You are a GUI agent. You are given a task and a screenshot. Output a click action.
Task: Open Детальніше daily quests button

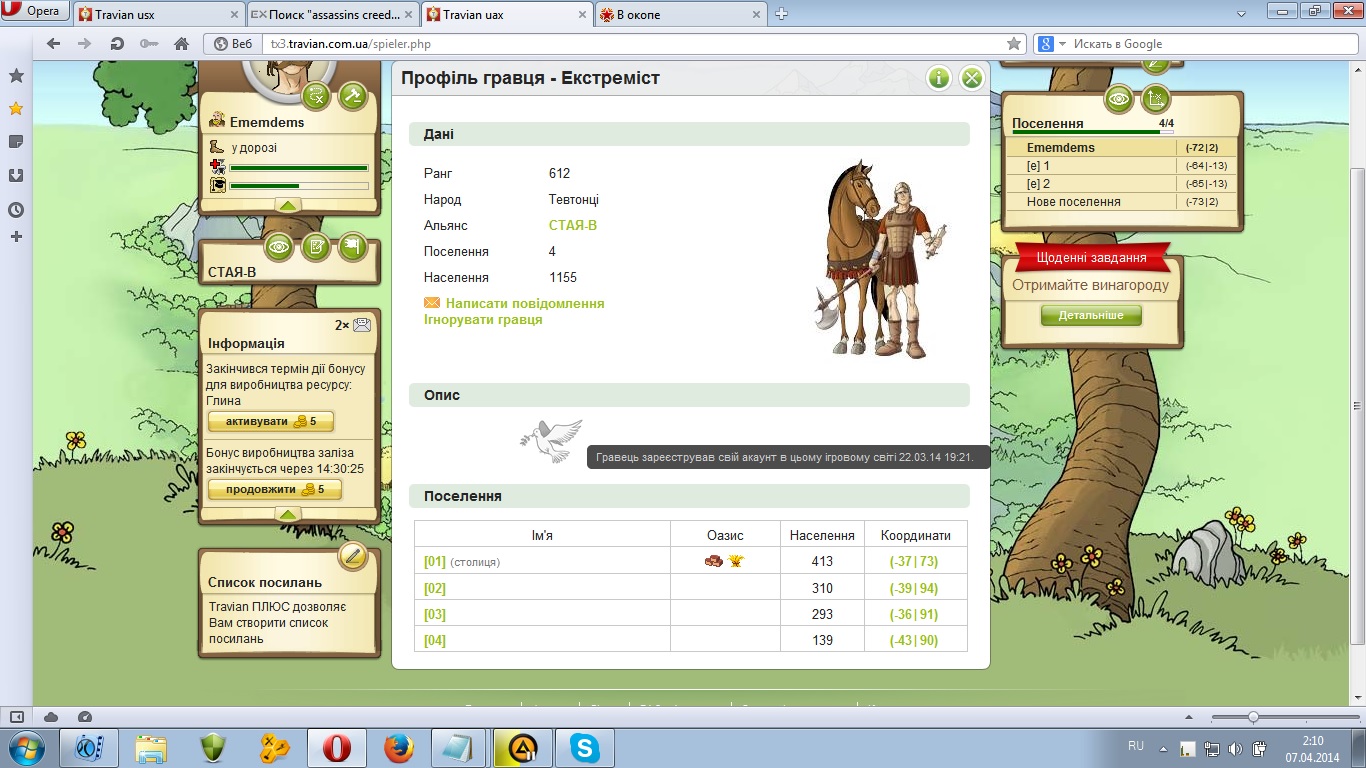coord(1091,316)
